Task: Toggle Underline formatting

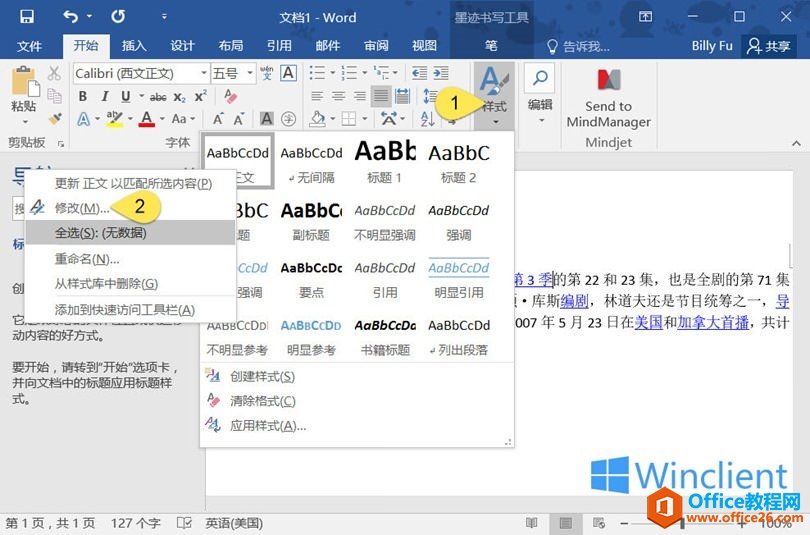Action: click(x=126, y=97)
